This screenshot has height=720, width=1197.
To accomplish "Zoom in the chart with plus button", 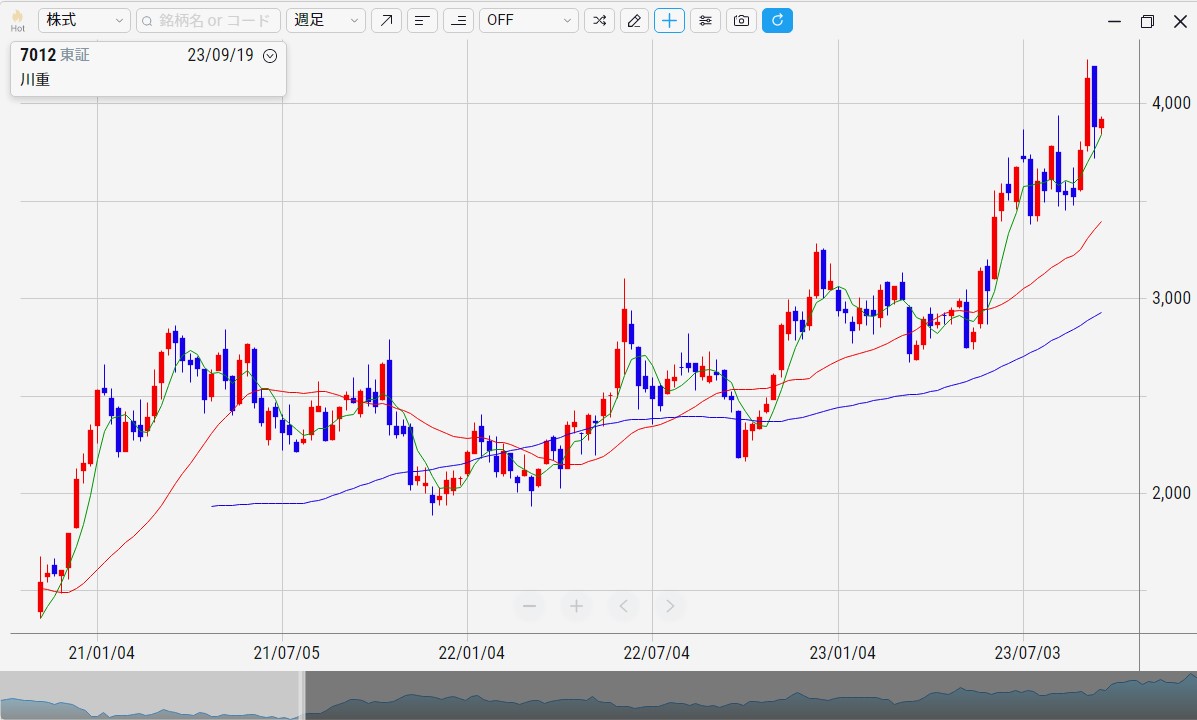I will pos(576,606).
